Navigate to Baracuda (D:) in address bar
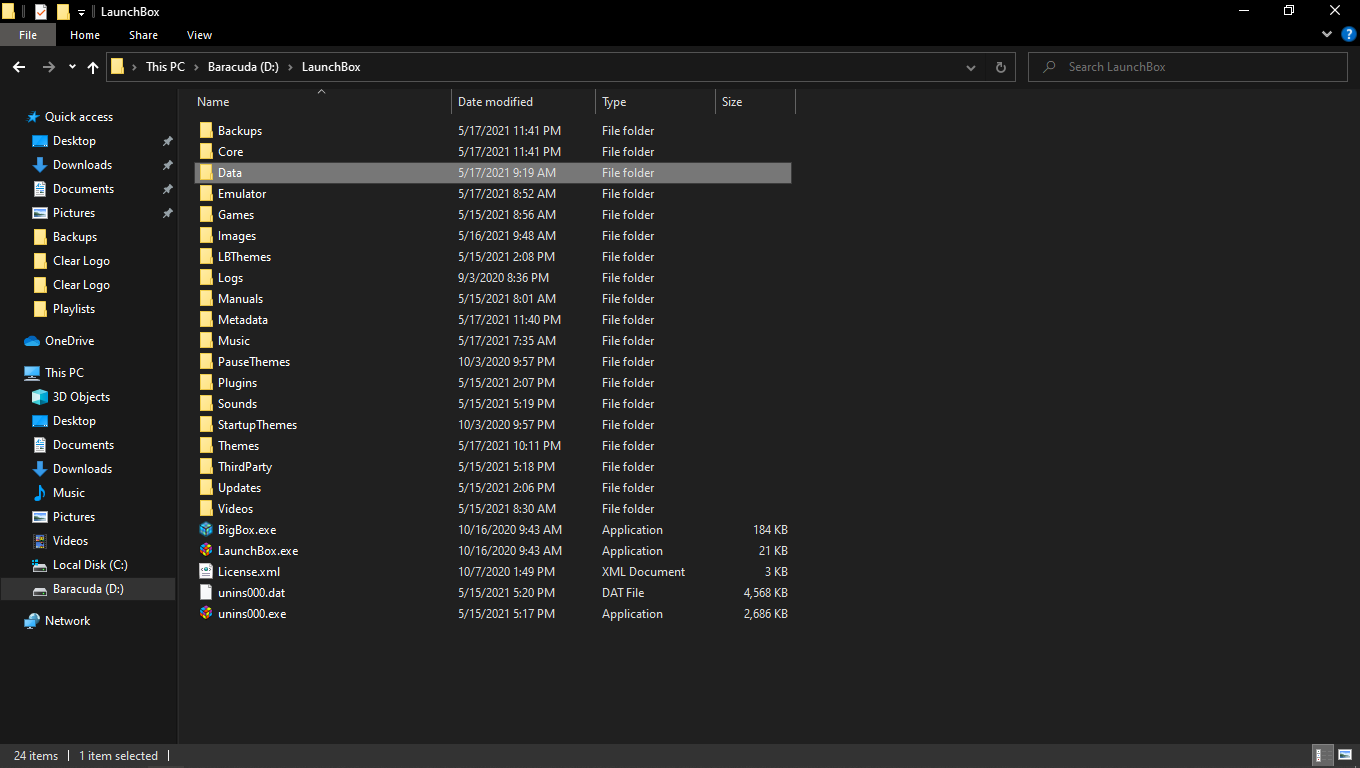Viewport: 1360px width, 768px height. pos(243,67)
